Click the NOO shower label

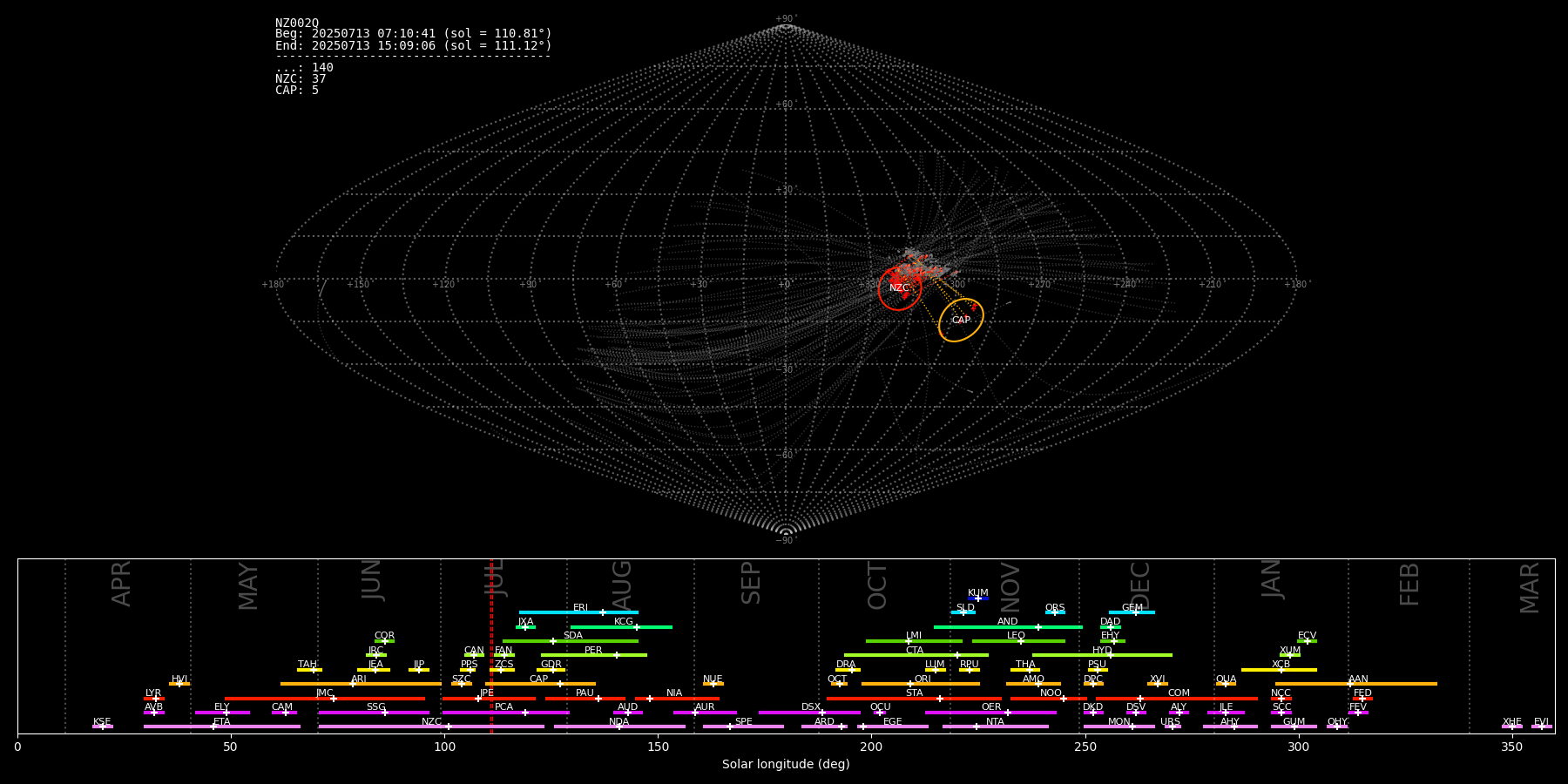(1051, 693)
